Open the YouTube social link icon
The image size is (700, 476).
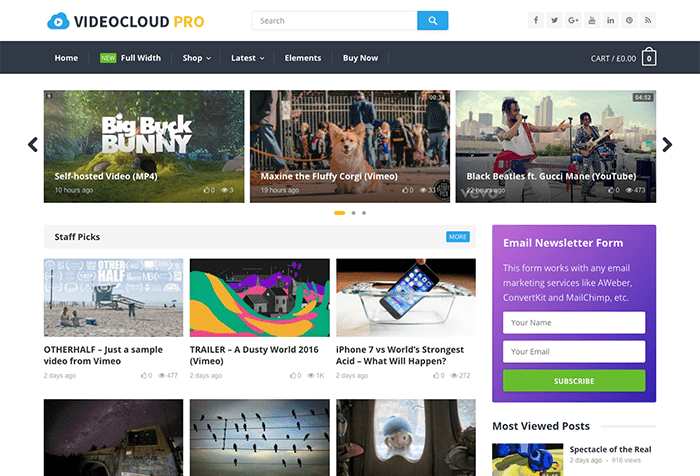click(592, 20)
